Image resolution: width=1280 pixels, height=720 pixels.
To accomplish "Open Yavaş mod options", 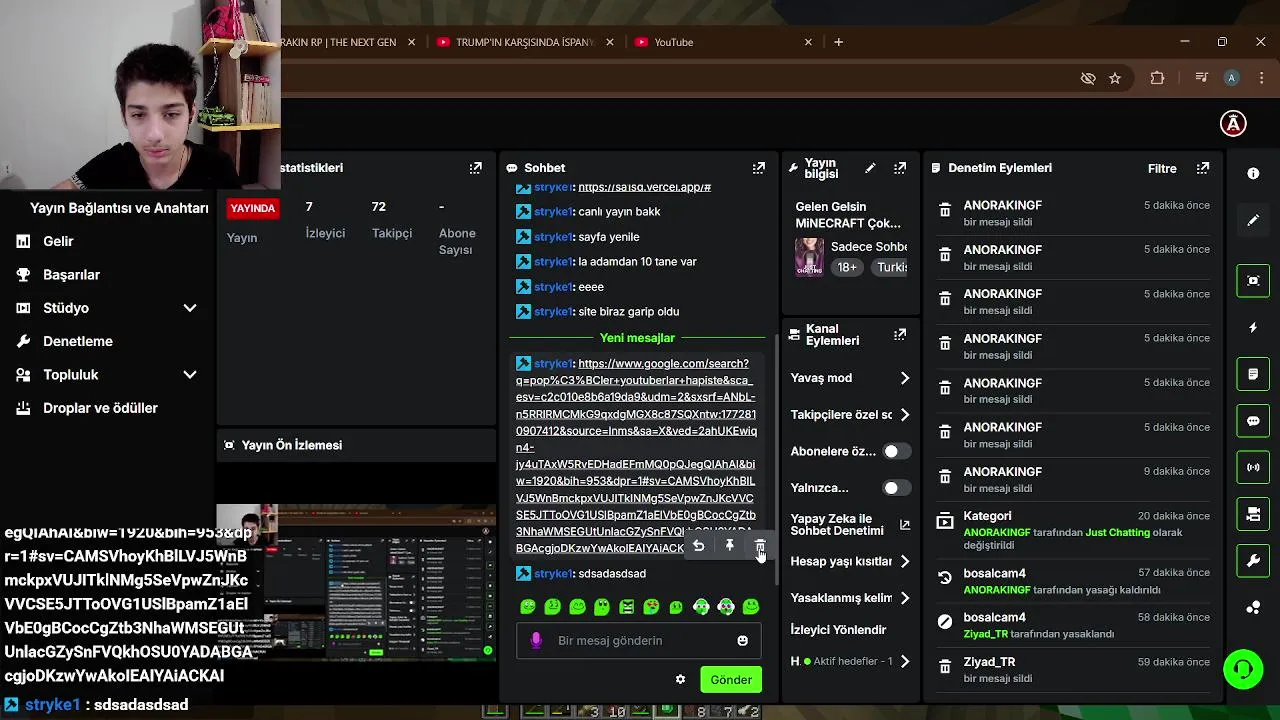I will [850, 378].
